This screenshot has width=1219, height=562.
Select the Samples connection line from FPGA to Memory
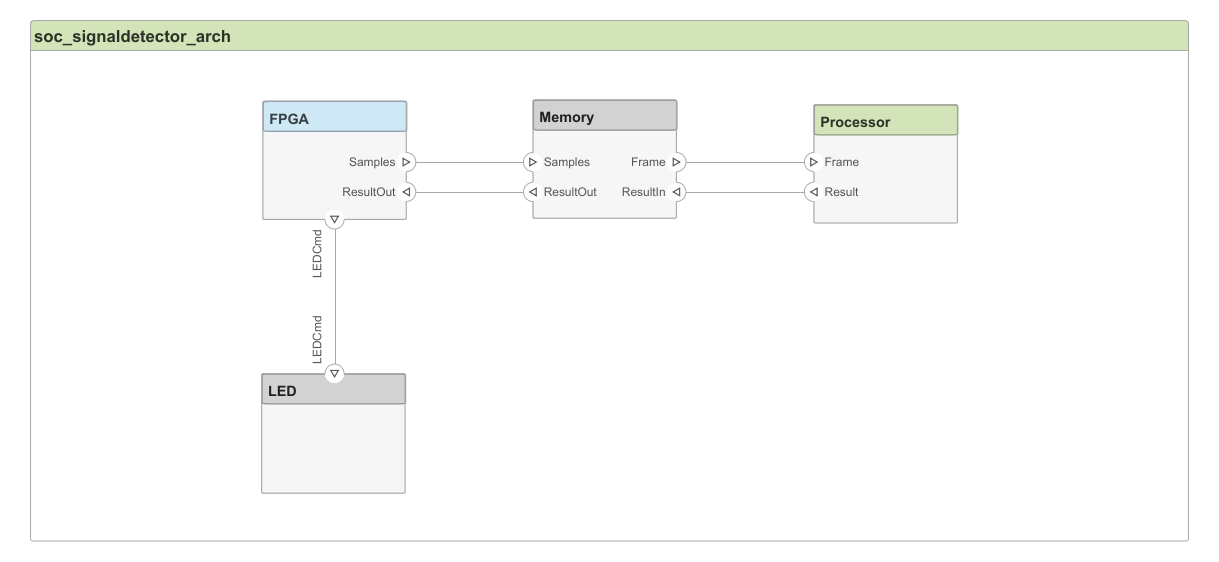point(470,160)
